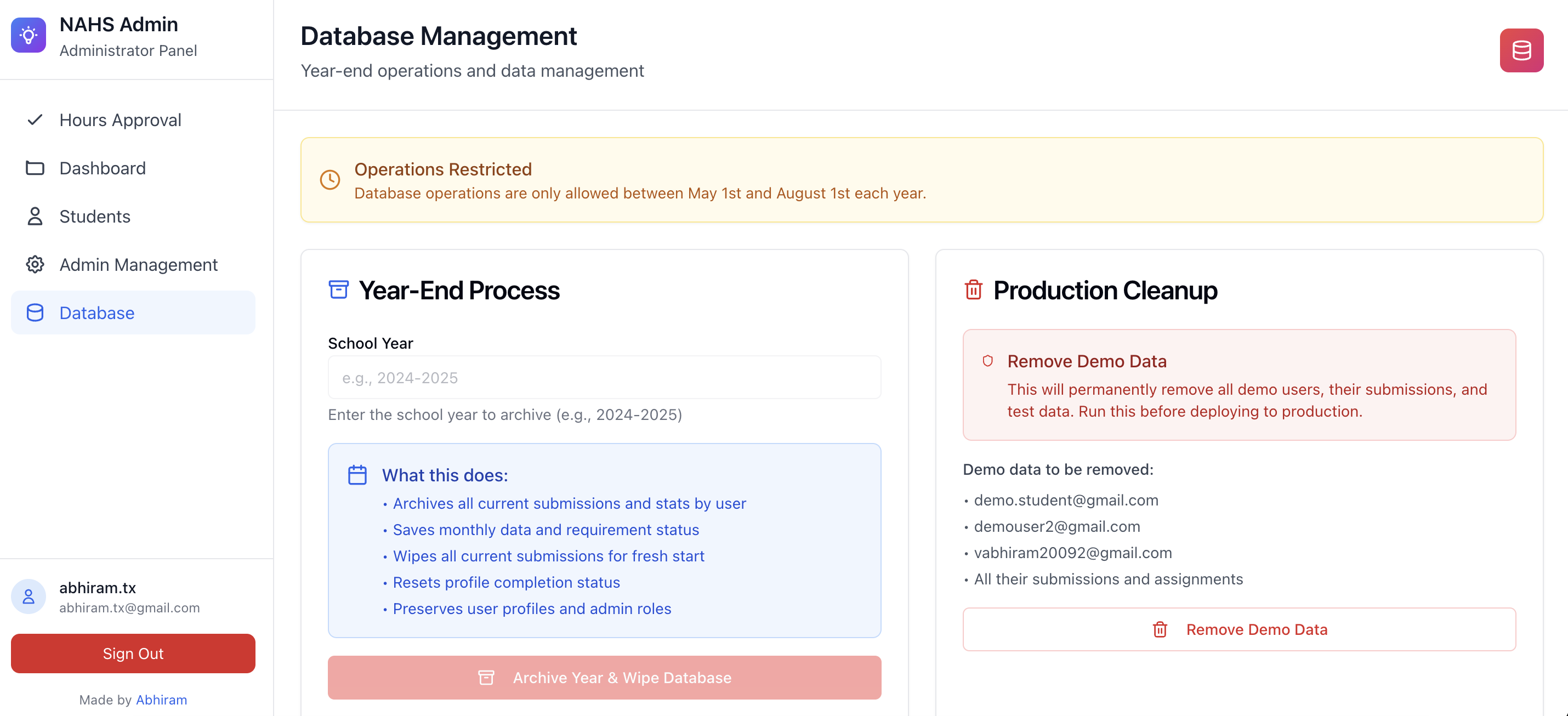The image size is (1568, 716).
Task: Click the School Year input field
Action: pos(604,378)
